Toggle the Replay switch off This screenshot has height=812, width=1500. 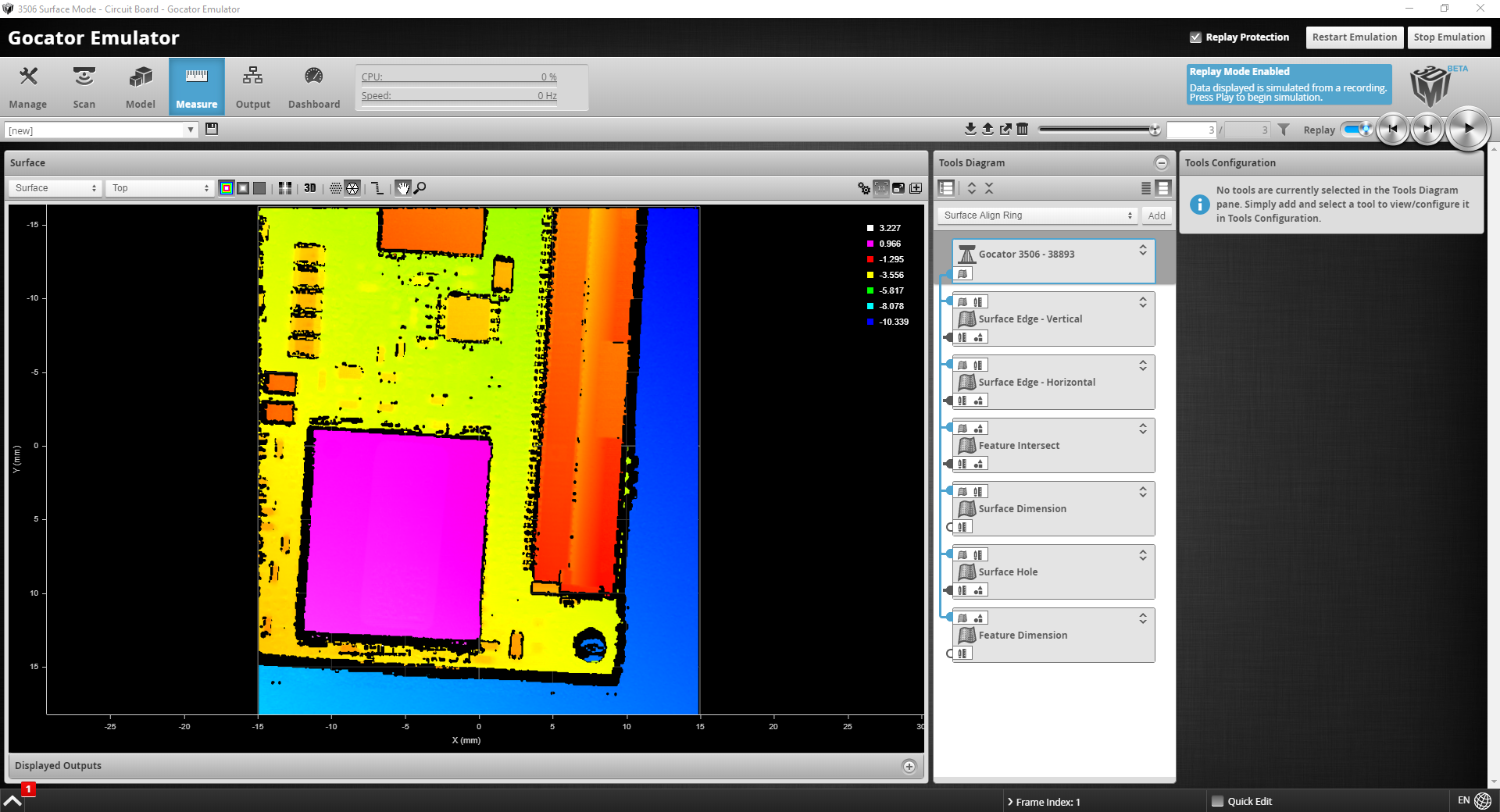tap(1358, 130)
